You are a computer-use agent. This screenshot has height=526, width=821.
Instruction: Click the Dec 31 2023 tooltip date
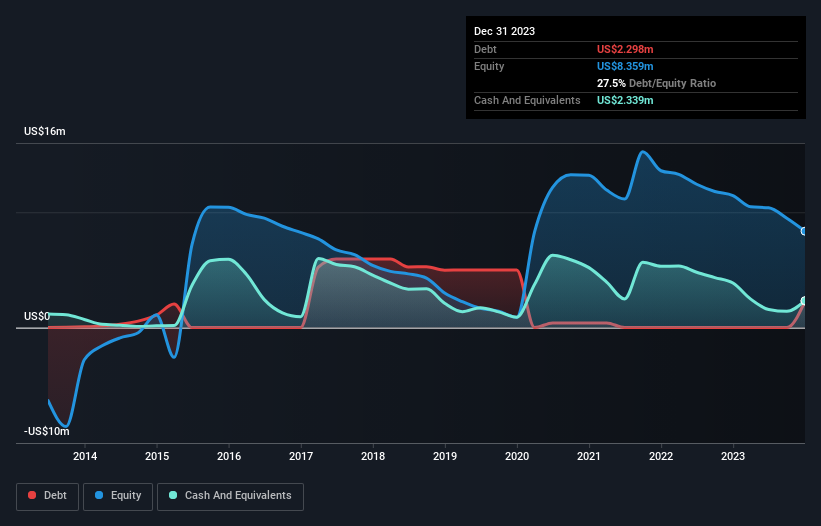pos(504,31)
